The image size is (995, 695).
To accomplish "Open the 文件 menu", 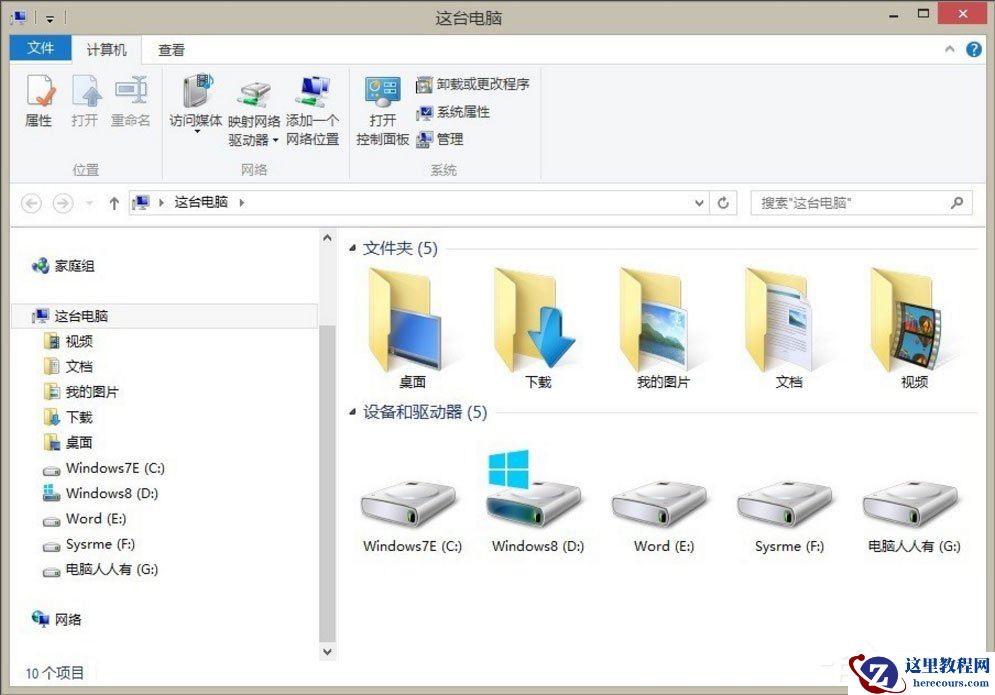I will 40,49.
